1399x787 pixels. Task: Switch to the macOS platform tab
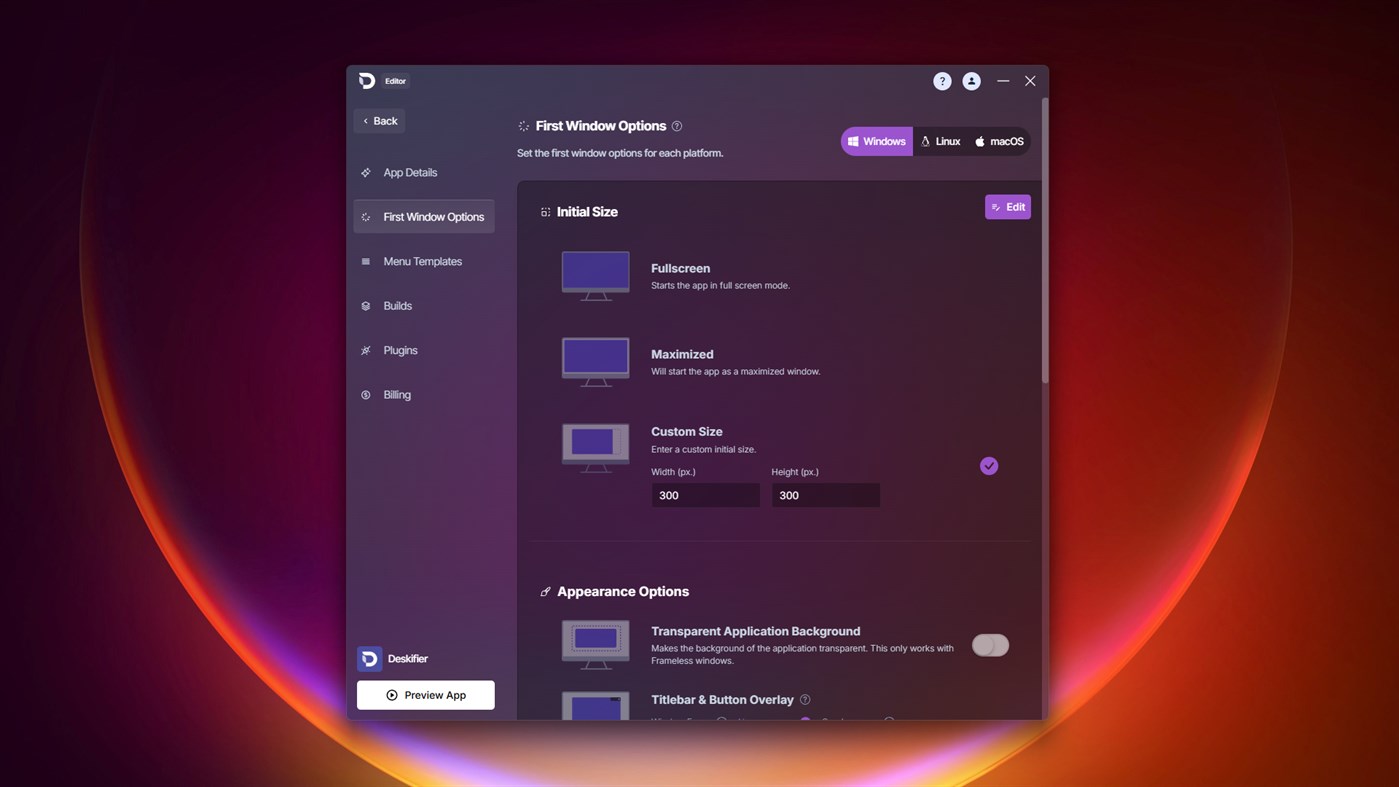coord(999,141)
